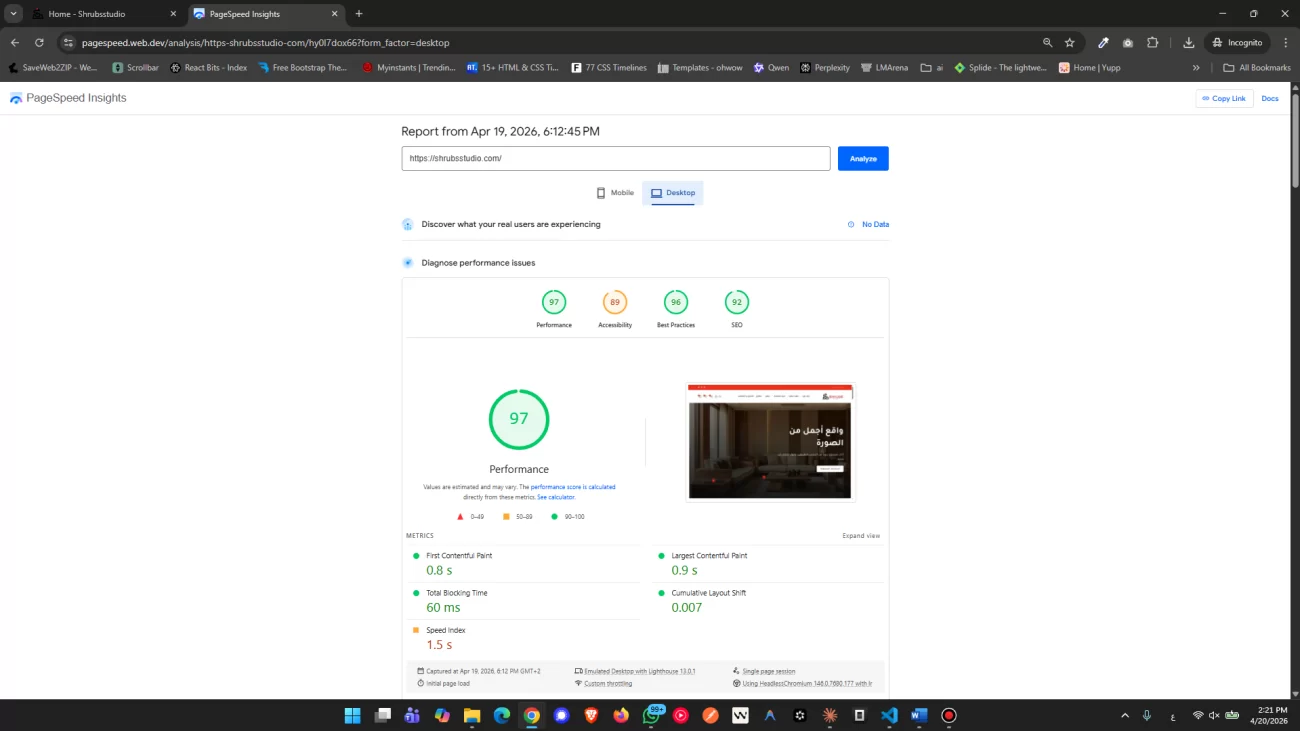
Task: Open the 'See calculator' link
Action: 556,497
